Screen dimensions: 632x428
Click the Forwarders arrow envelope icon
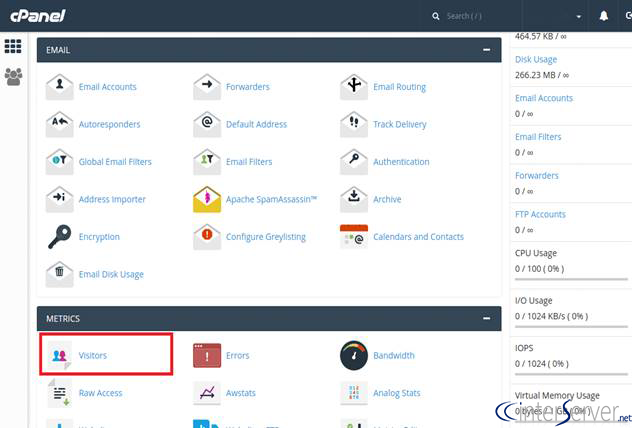point(207,87)
